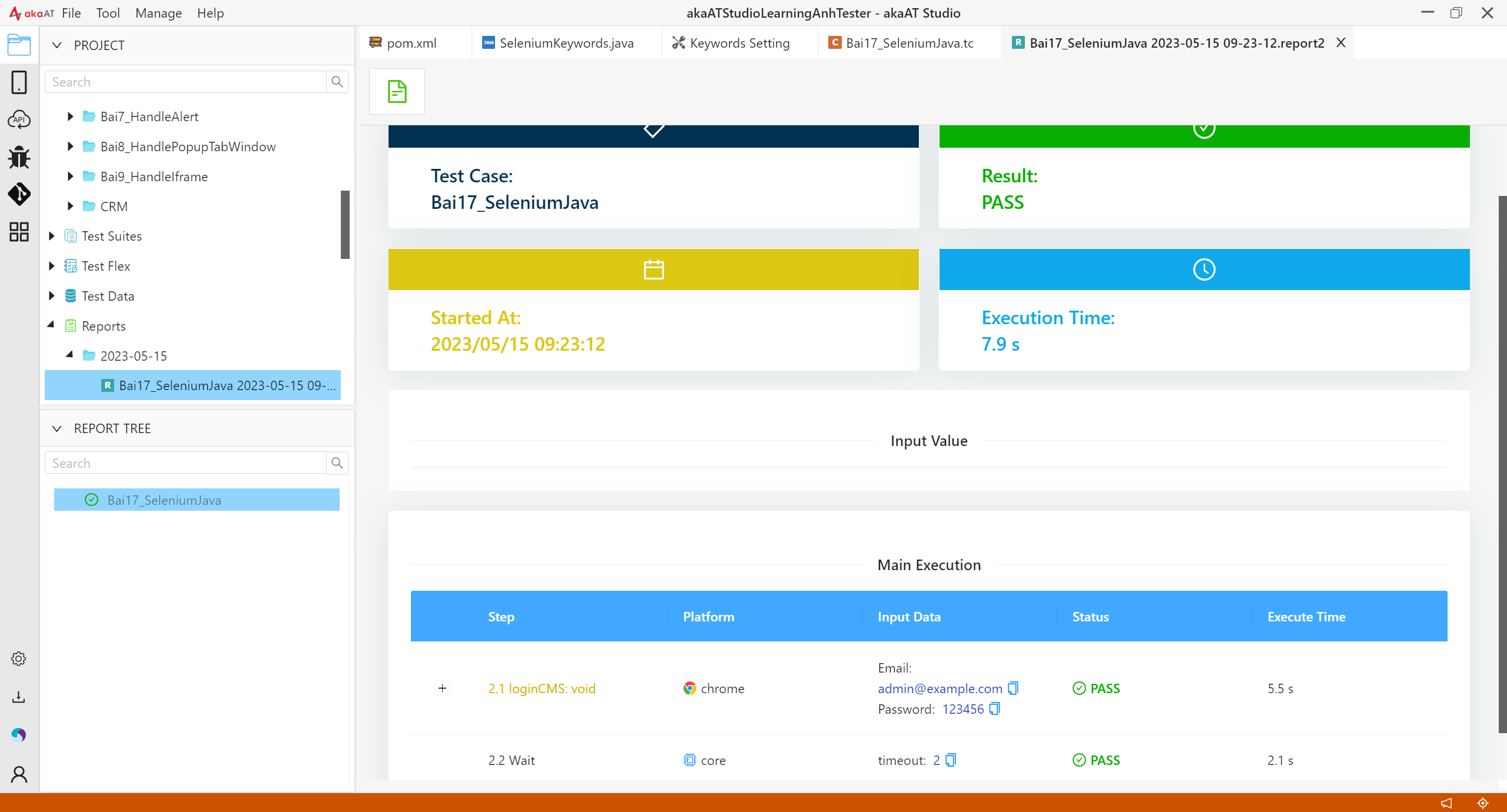Open the project explorer sidebar icon
1507x812 pixels.
tap(19, 45)
